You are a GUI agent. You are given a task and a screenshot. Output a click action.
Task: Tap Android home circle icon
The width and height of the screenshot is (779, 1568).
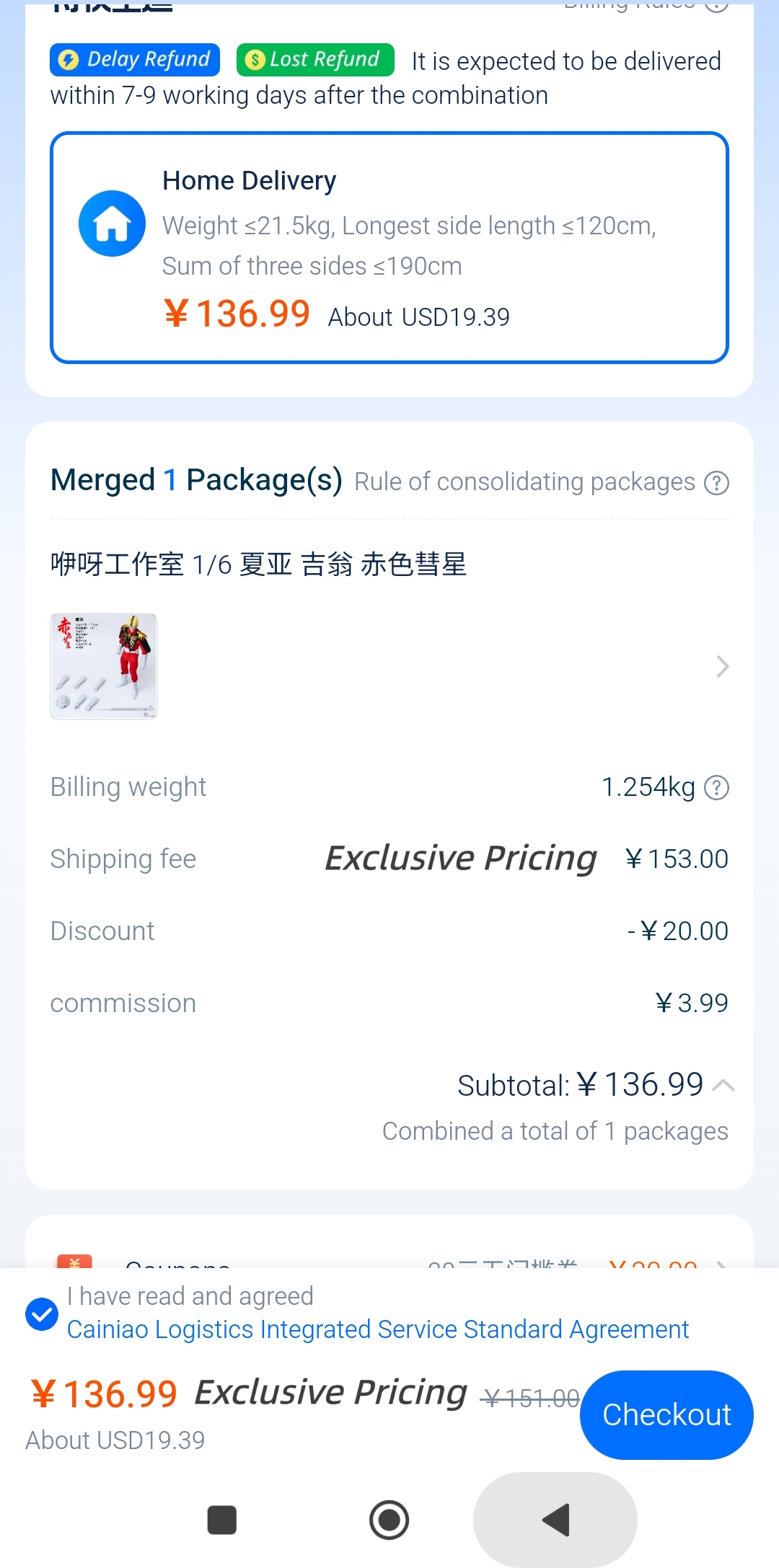[x=389, y=1520]
